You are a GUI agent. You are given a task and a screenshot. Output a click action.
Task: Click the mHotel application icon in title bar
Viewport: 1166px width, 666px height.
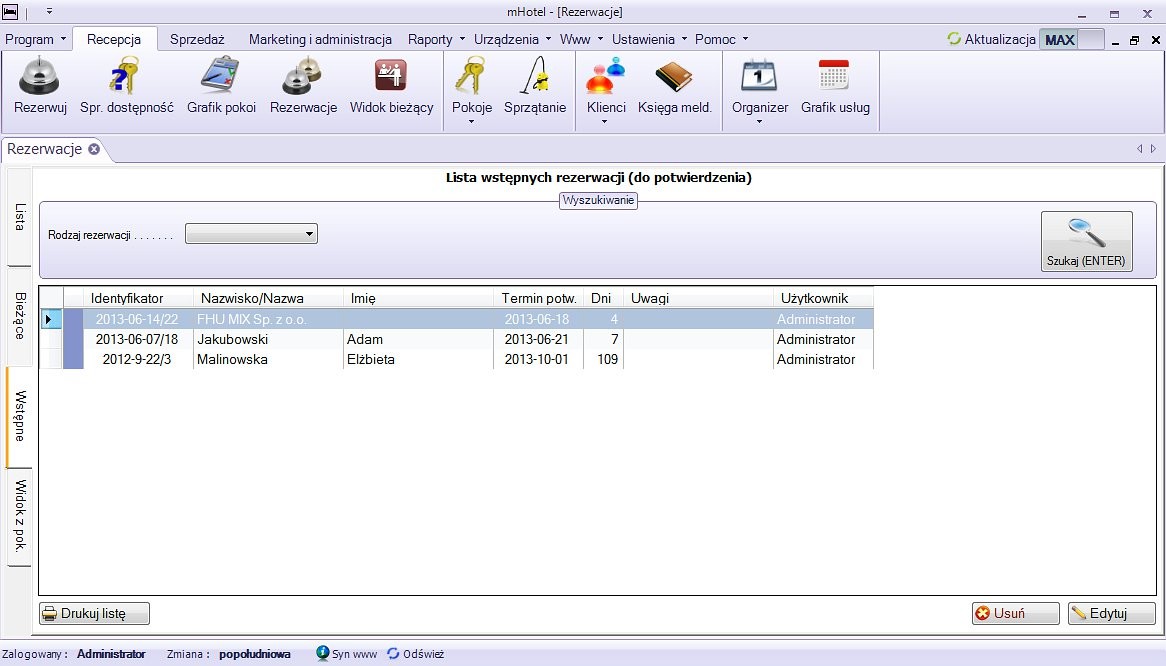[10, 12]
